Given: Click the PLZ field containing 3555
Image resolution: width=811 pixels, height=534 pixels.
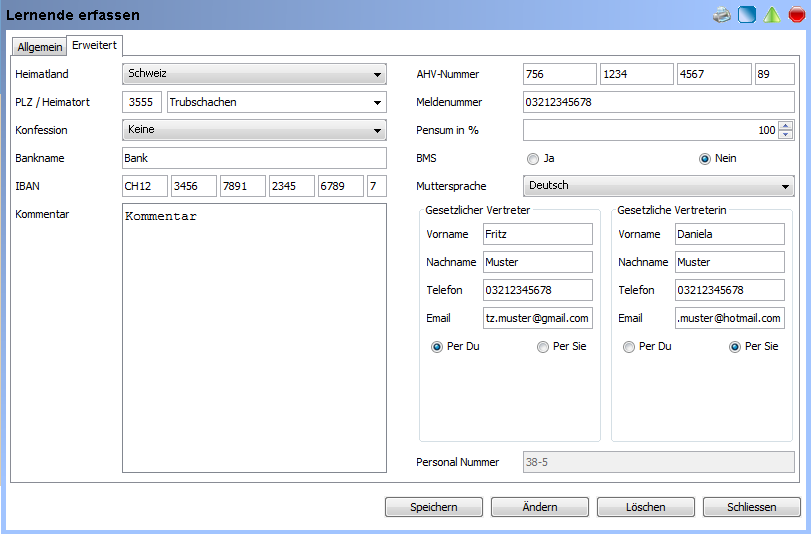Looking at the screenshot, I should pos(142,102).
